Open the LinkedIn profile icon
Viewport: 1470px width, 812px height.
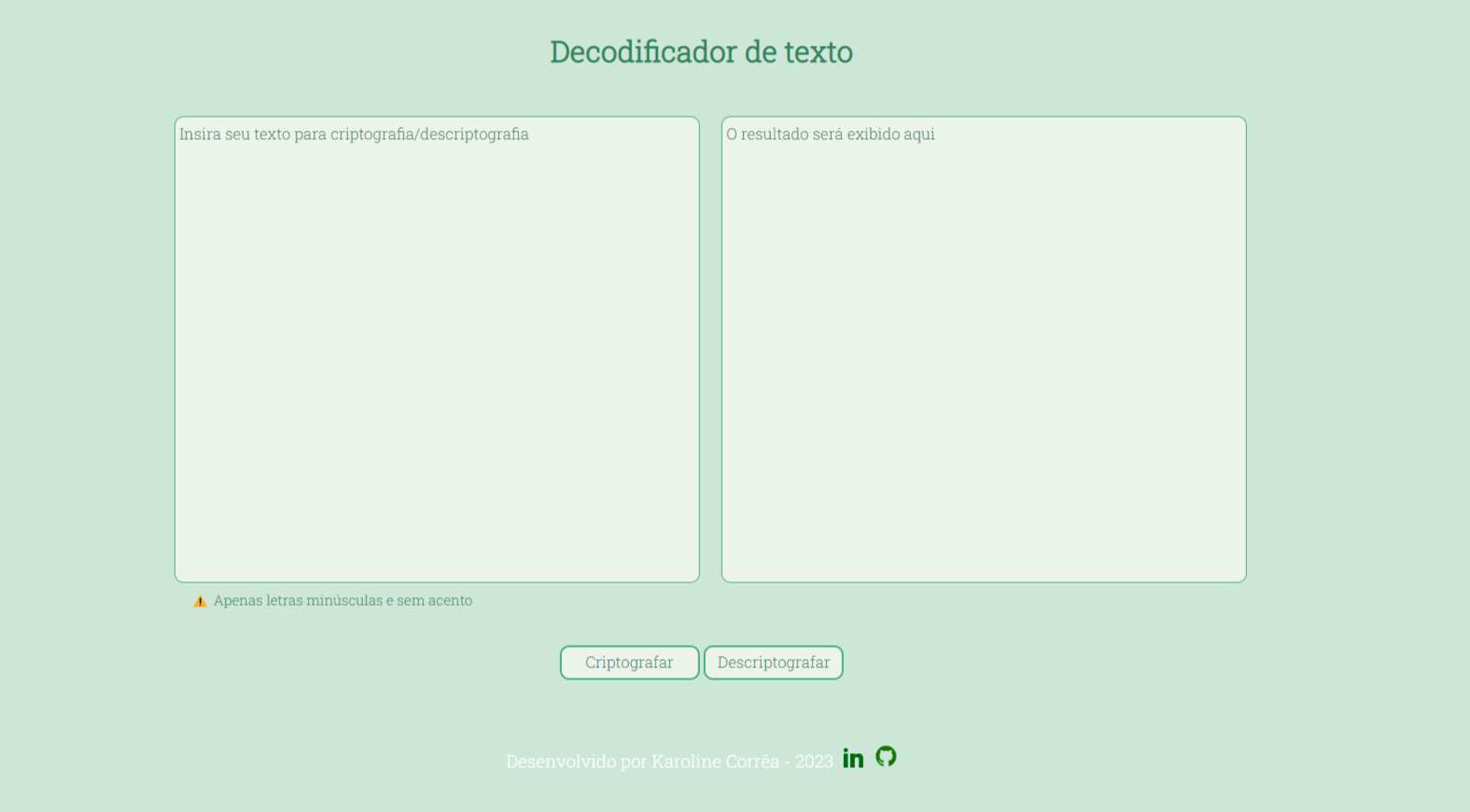tap(852, 758)
